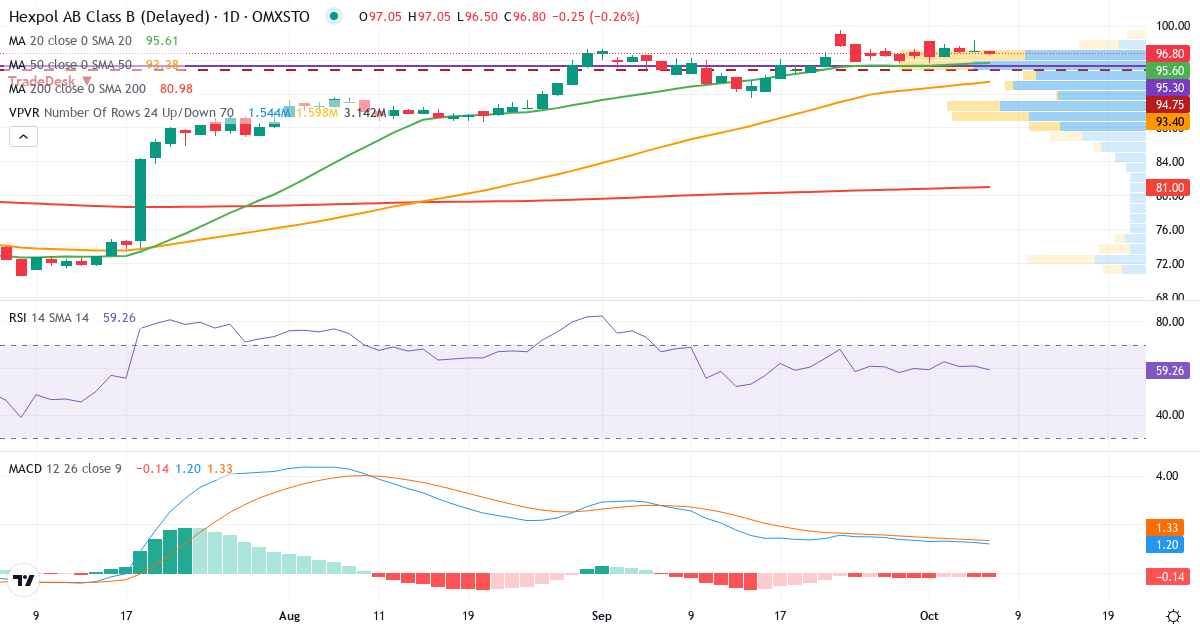Click the open price O97.05 value

(379, 17)
